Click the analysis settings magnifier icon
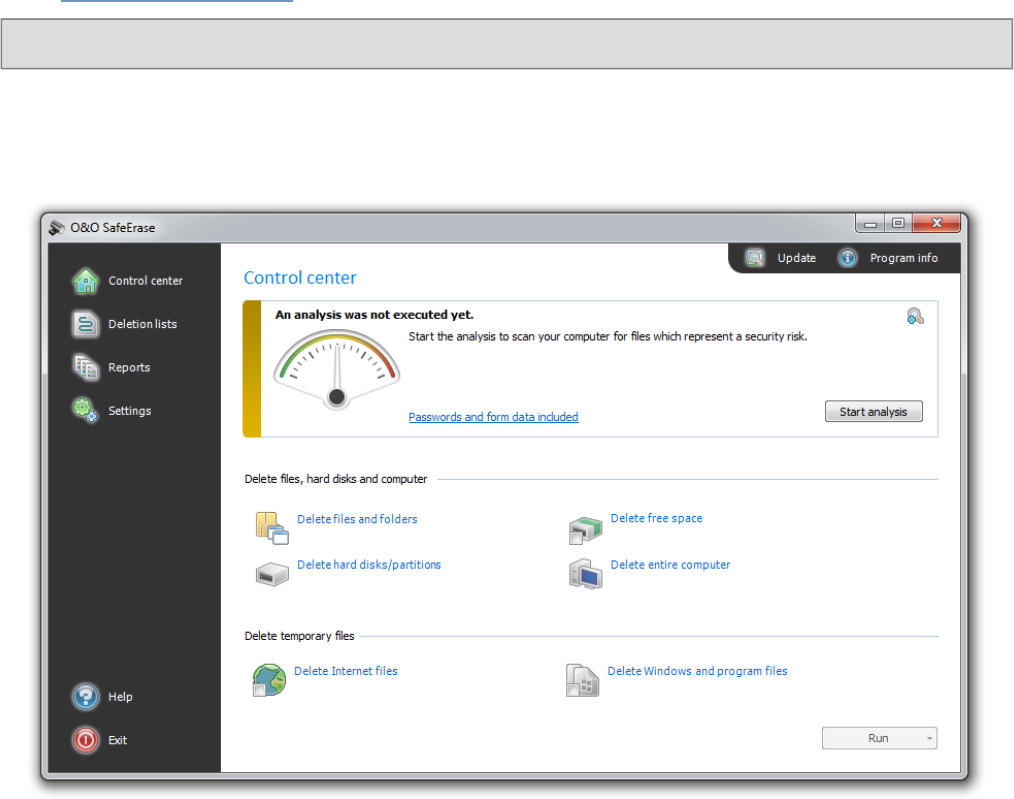 pos(915,316)
